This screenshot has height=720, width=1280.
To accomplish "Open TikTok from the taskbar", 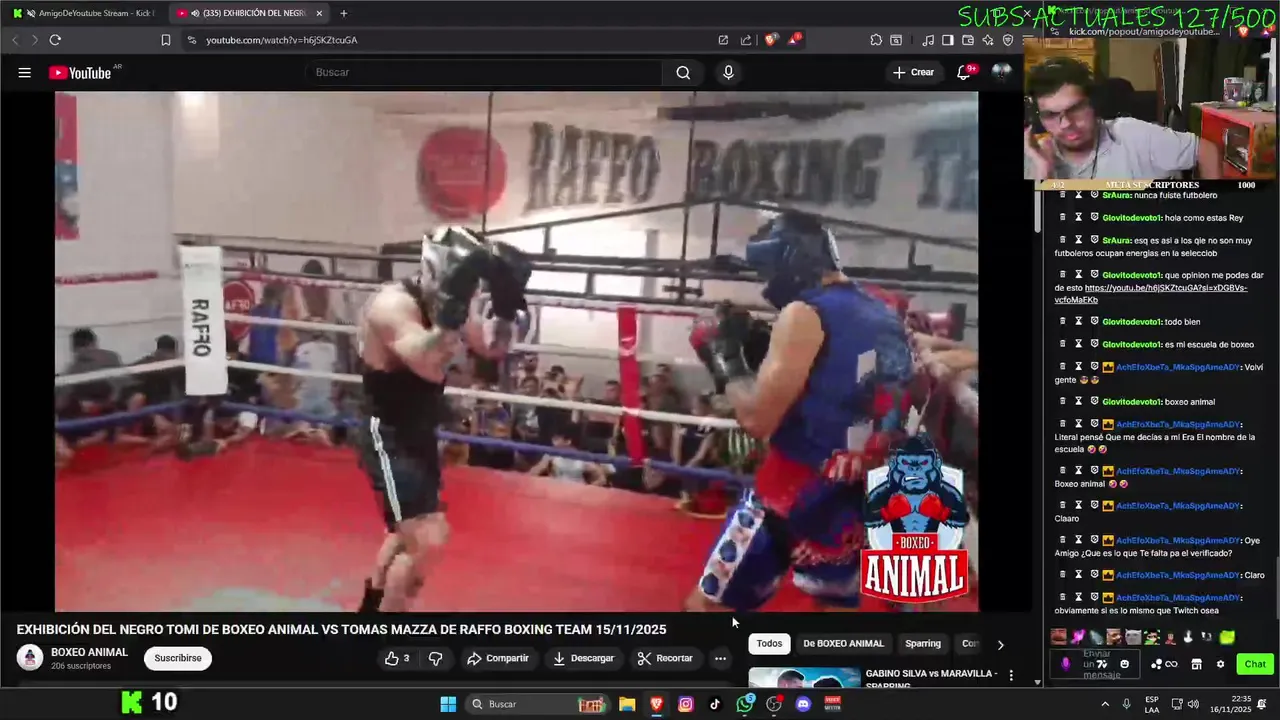I will pyautogui.click(x=715, y=704).
